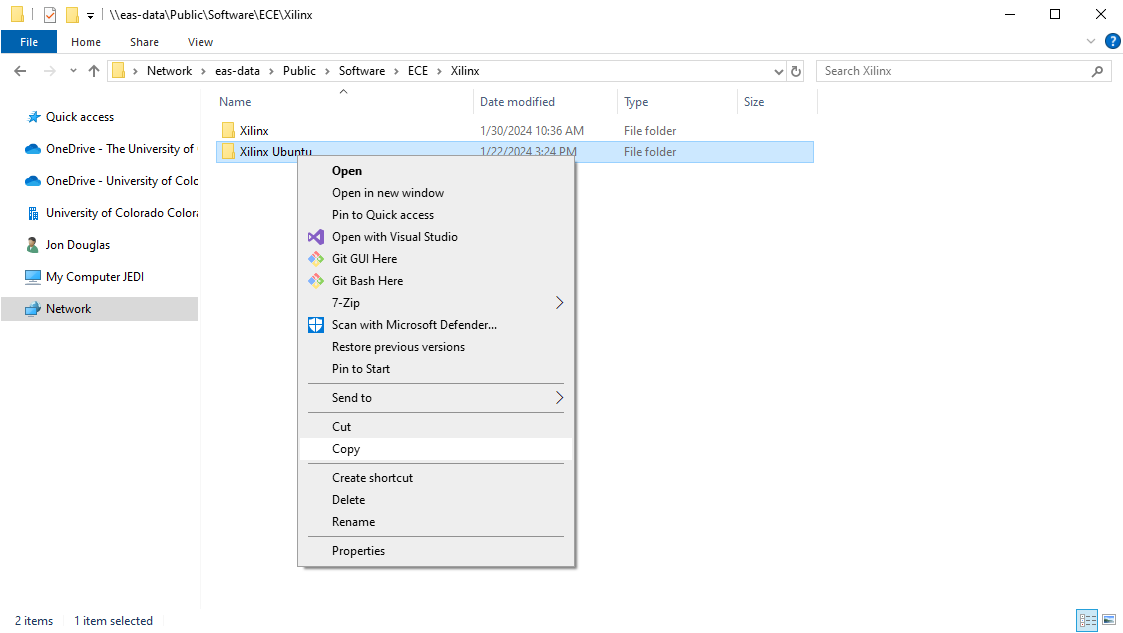Switch to the View ribbon tab

coord(201,42)
